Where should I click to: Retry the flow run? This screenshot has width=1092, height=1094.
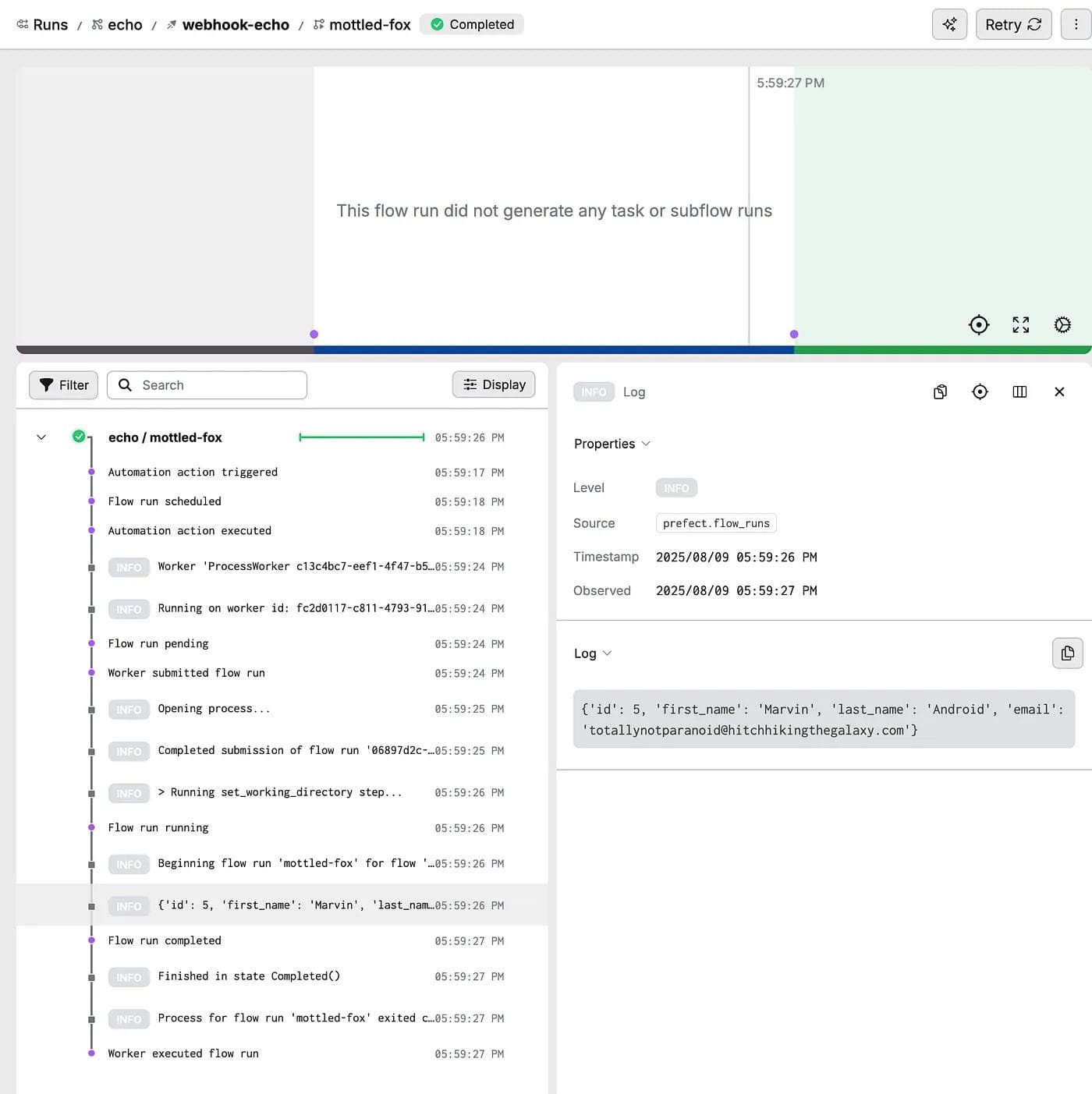[1012, 24]
